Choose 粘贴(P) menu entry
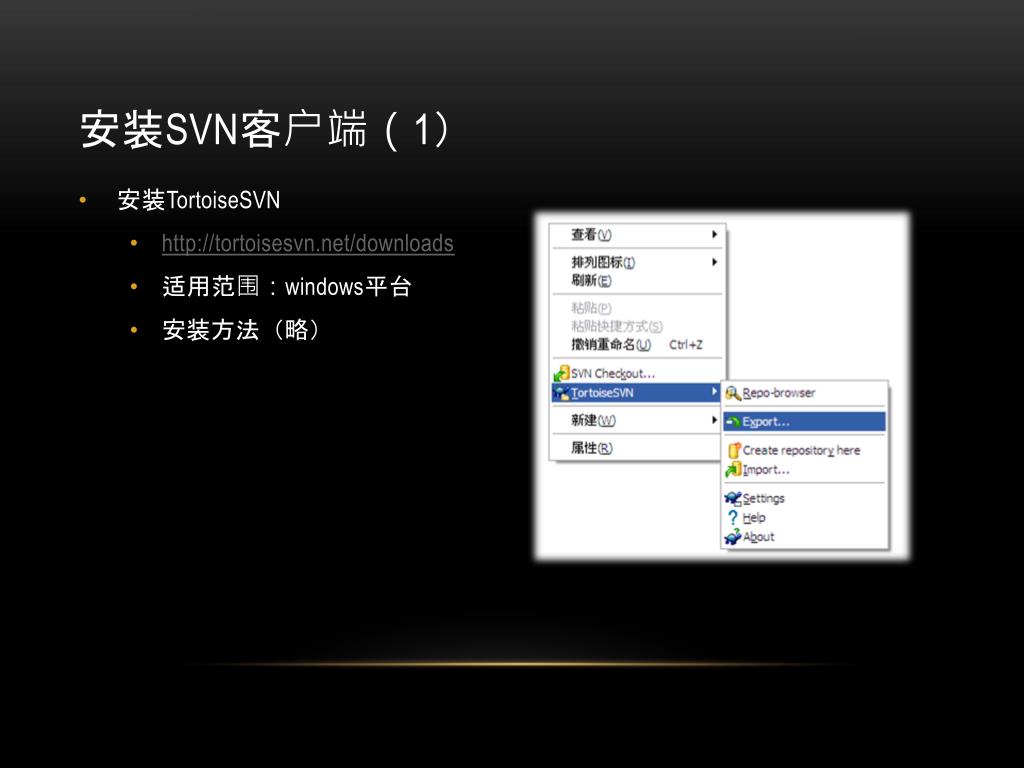The height and width of the screenshot is (768, 1024). pos(637,308)
